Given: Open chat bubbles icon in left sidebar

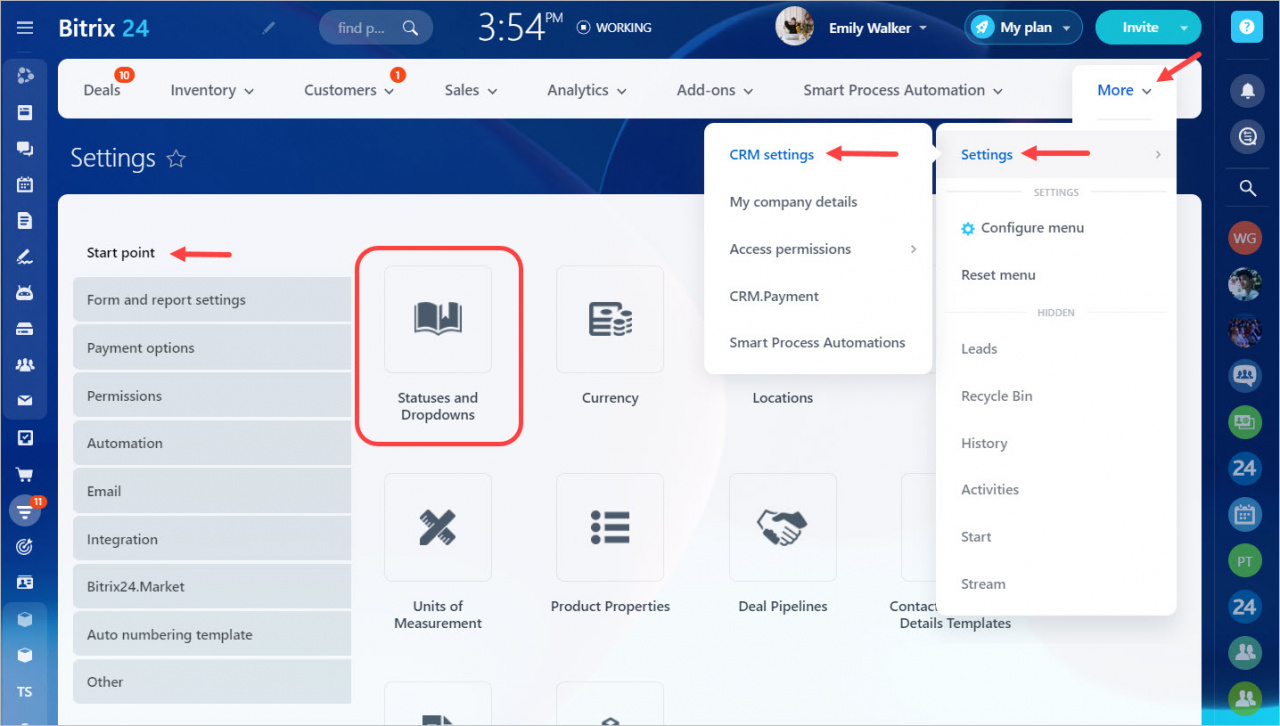Looking at the screenshot, I should [25, 148].
